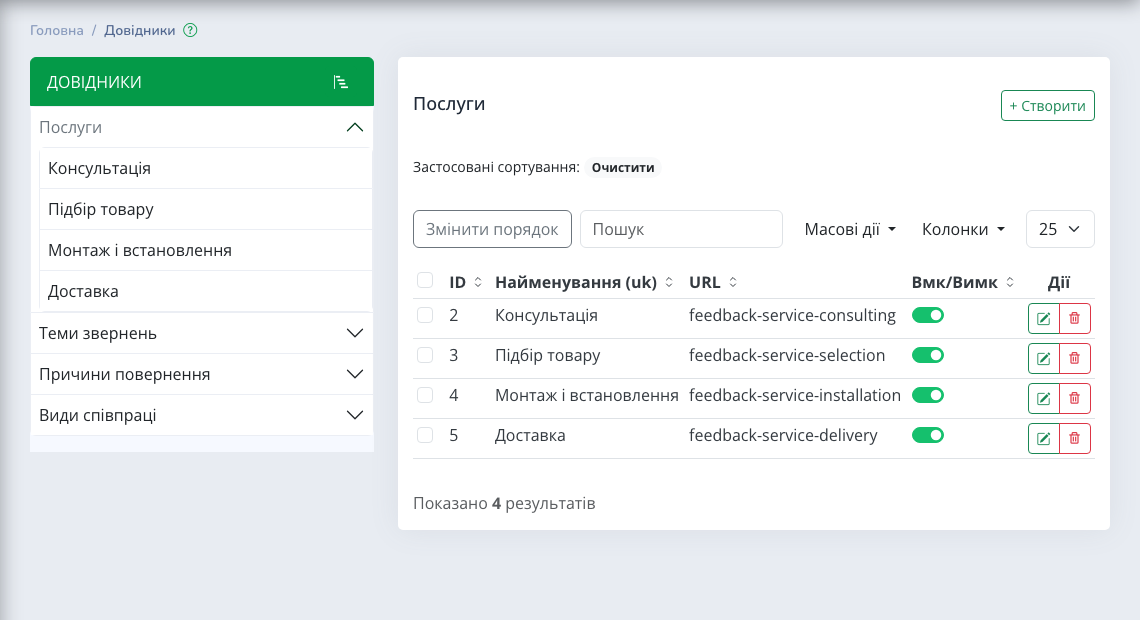This screenshot has height=620, width=1140.
Task: Select Монтаж і встановлення in the sidebar
Action: [x=206, y=250]
